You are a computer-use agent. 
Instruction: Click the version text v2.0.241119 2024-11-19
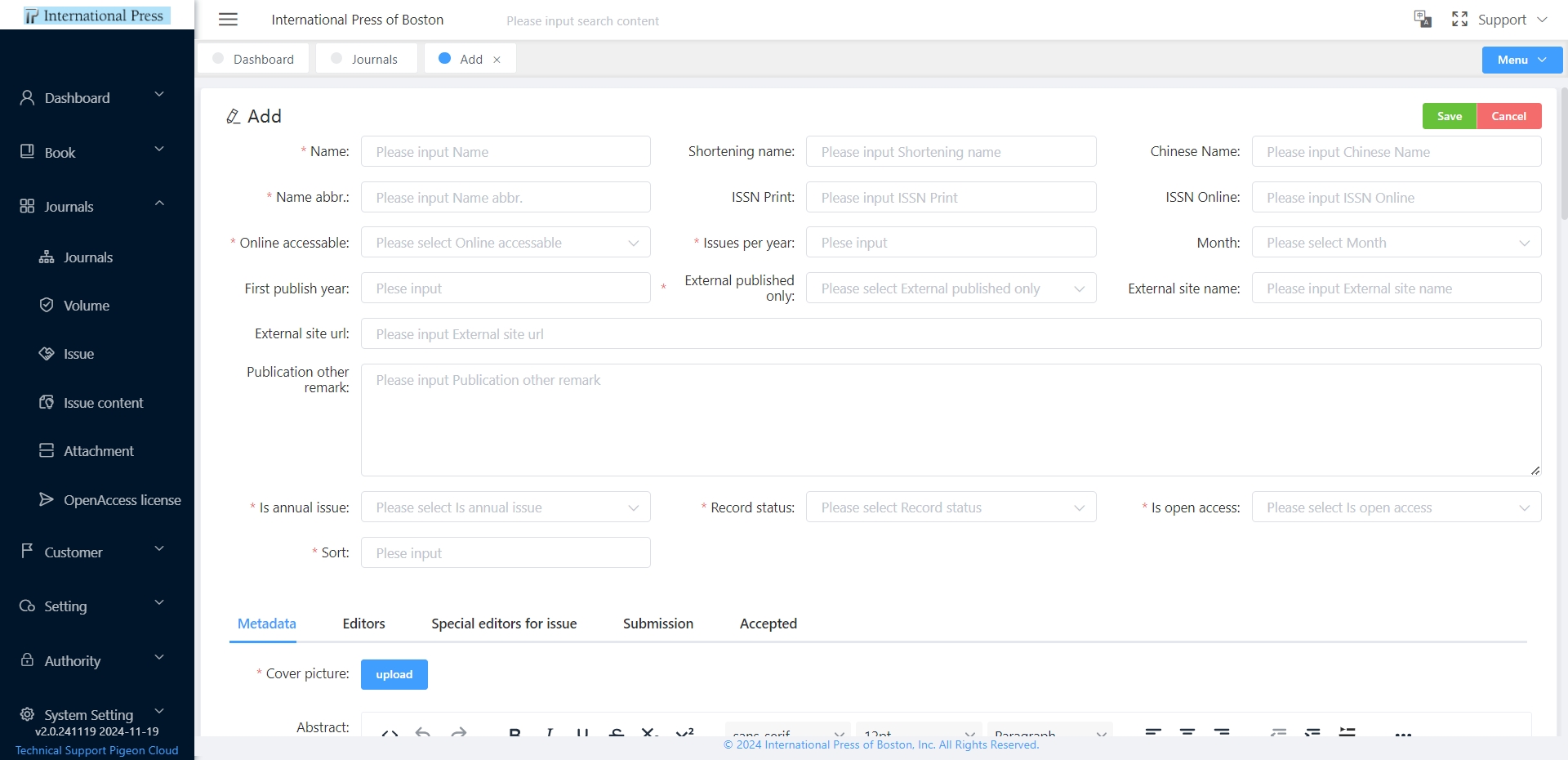point(96,731)
